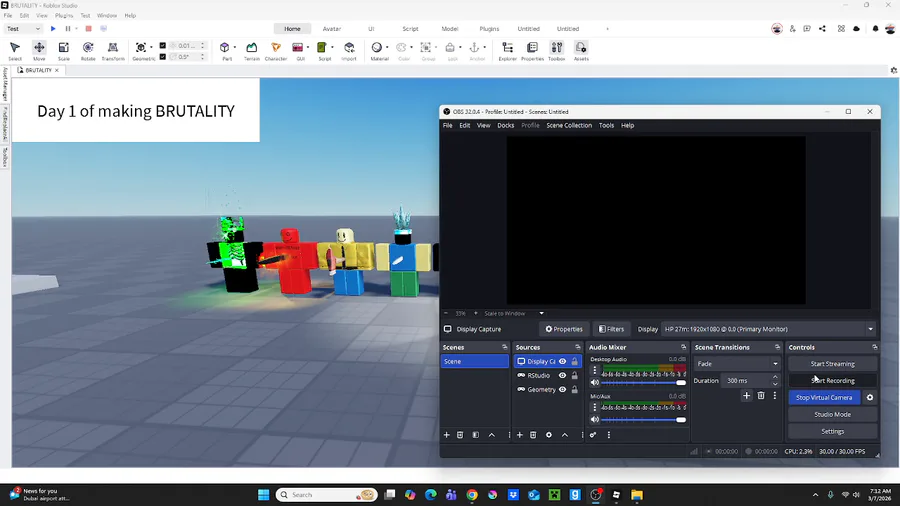Click Start Streaming
The image size is (900, 506).
(832, 364)
